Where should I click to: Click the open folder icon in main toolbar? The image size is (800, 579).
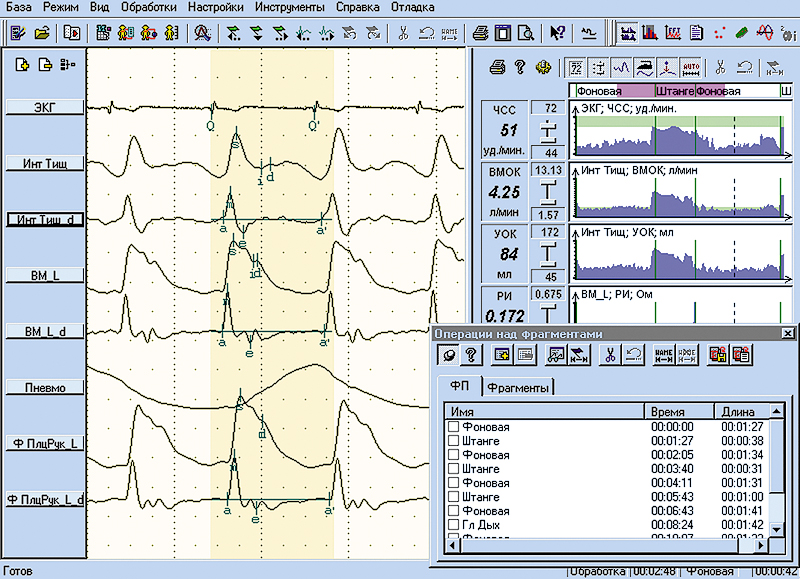(x=42, y=33)
